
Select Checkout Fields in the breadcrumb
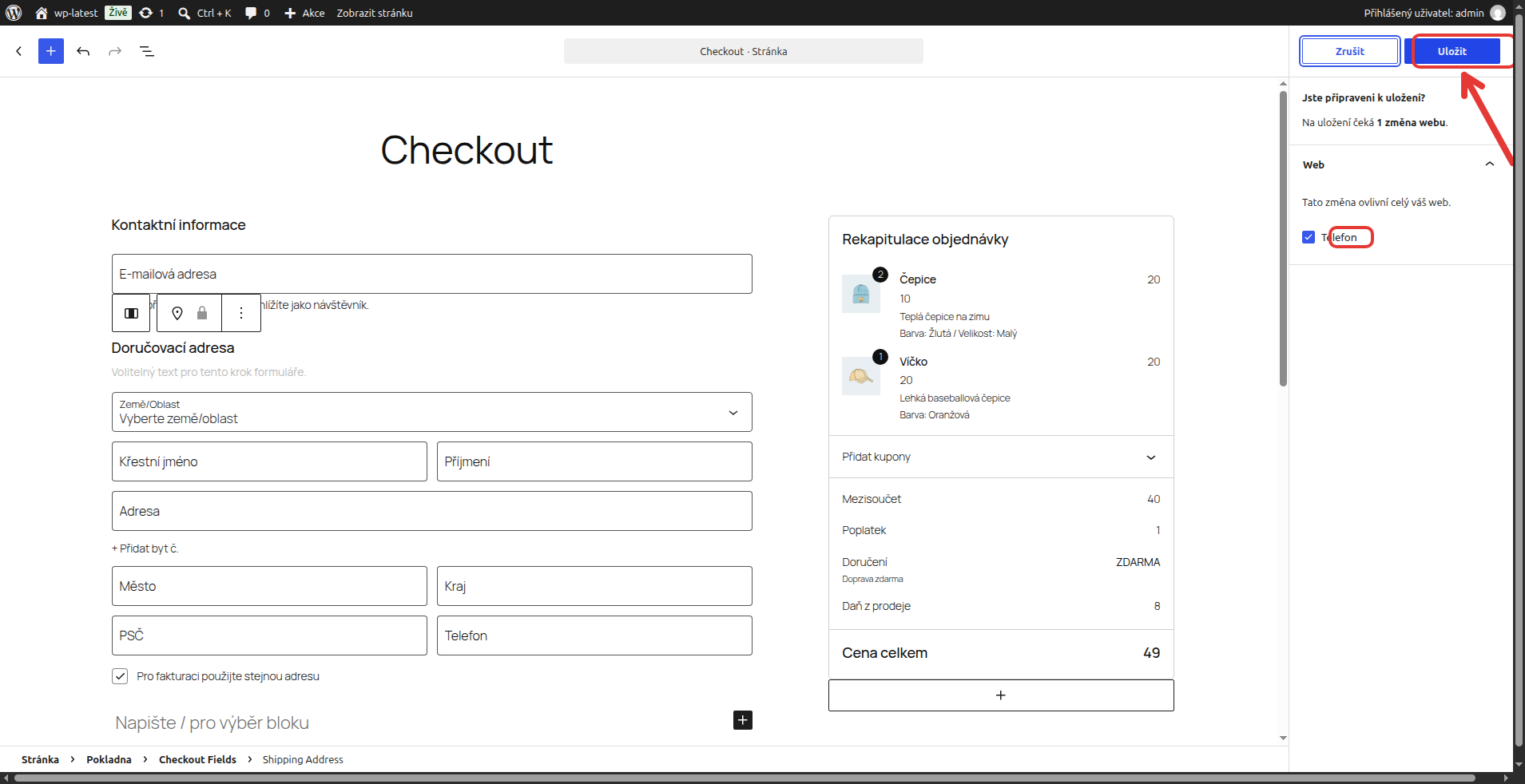pos(197,759)
